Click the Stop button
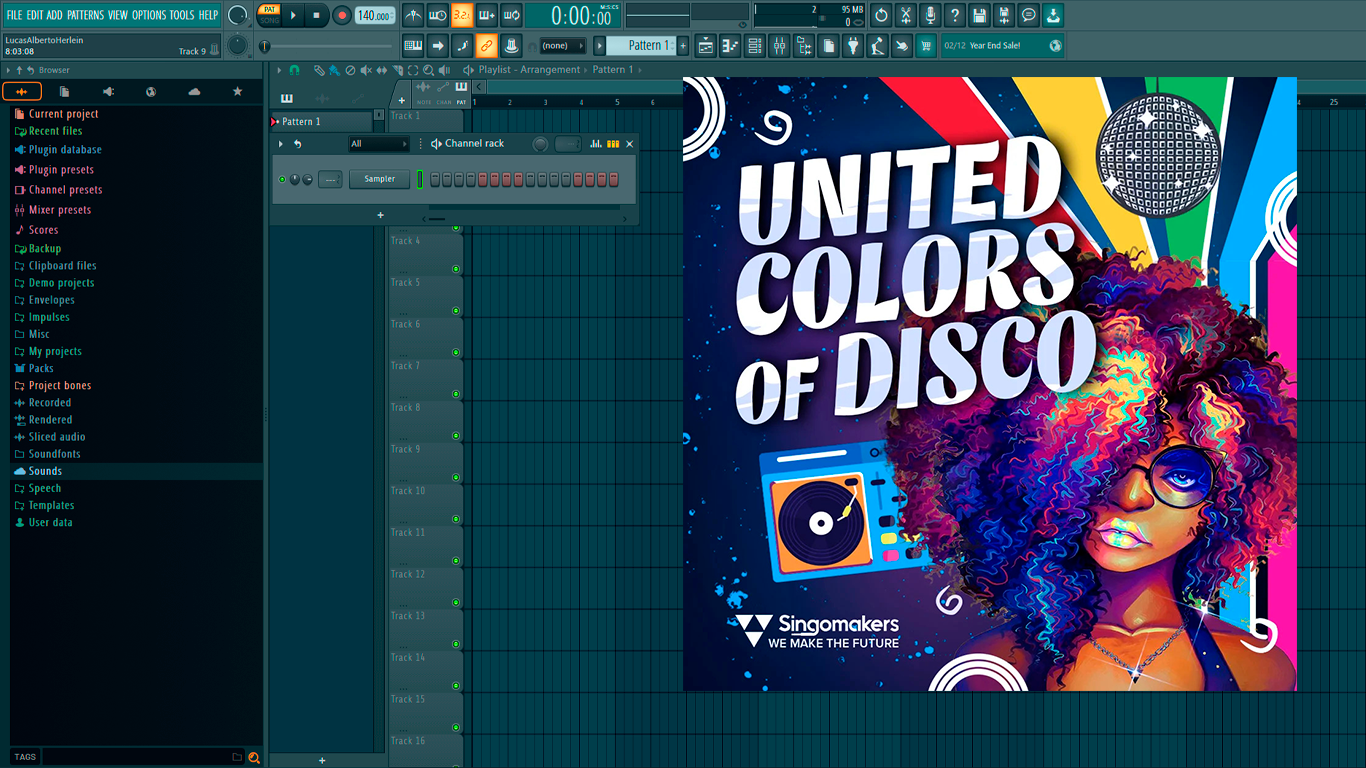The height and width of the screenshot is (768, 1366). [317, 15]
